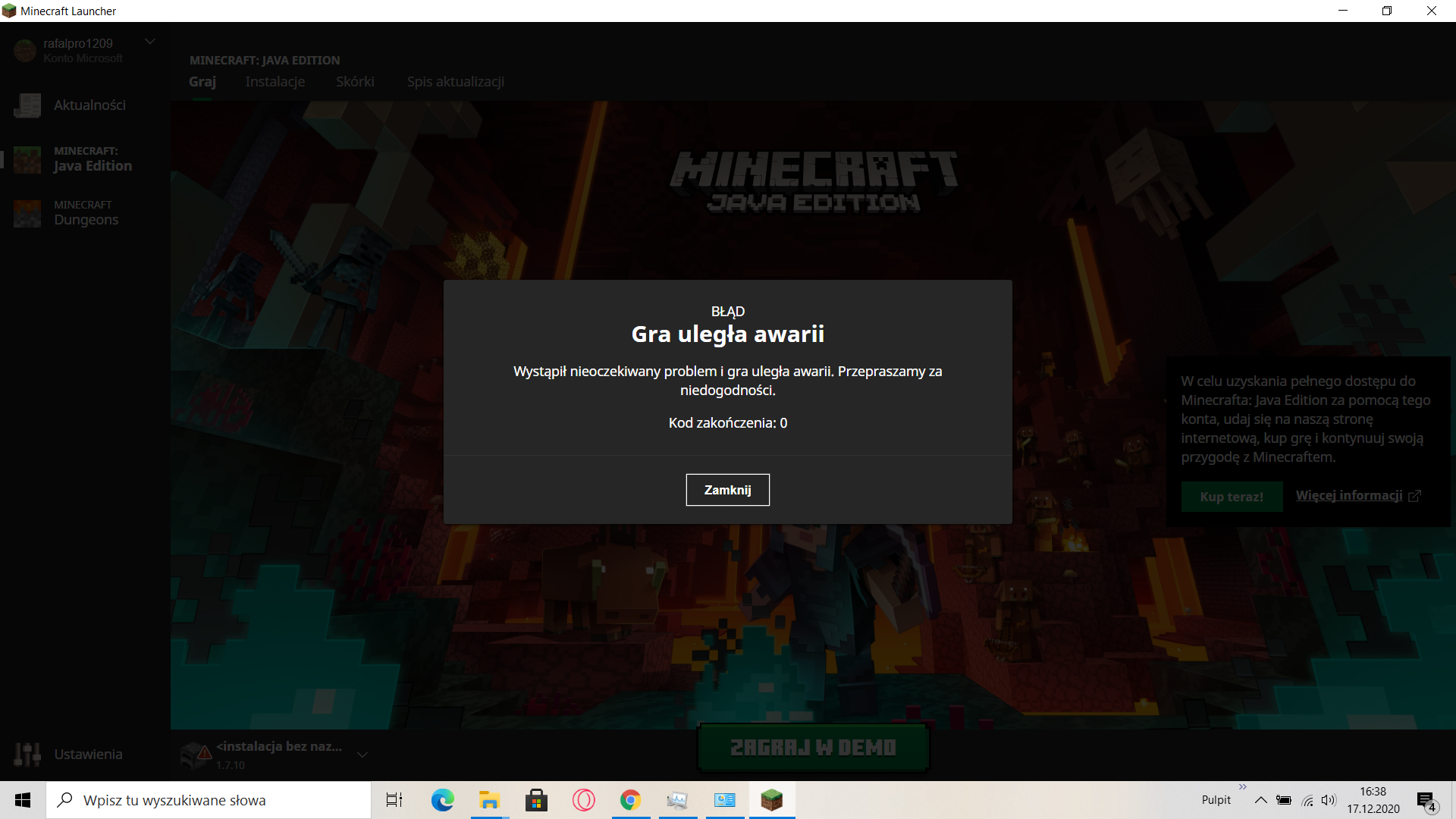
Task: Open Minecraft Dungeons sidebar entry
Action: click(85, 213)
